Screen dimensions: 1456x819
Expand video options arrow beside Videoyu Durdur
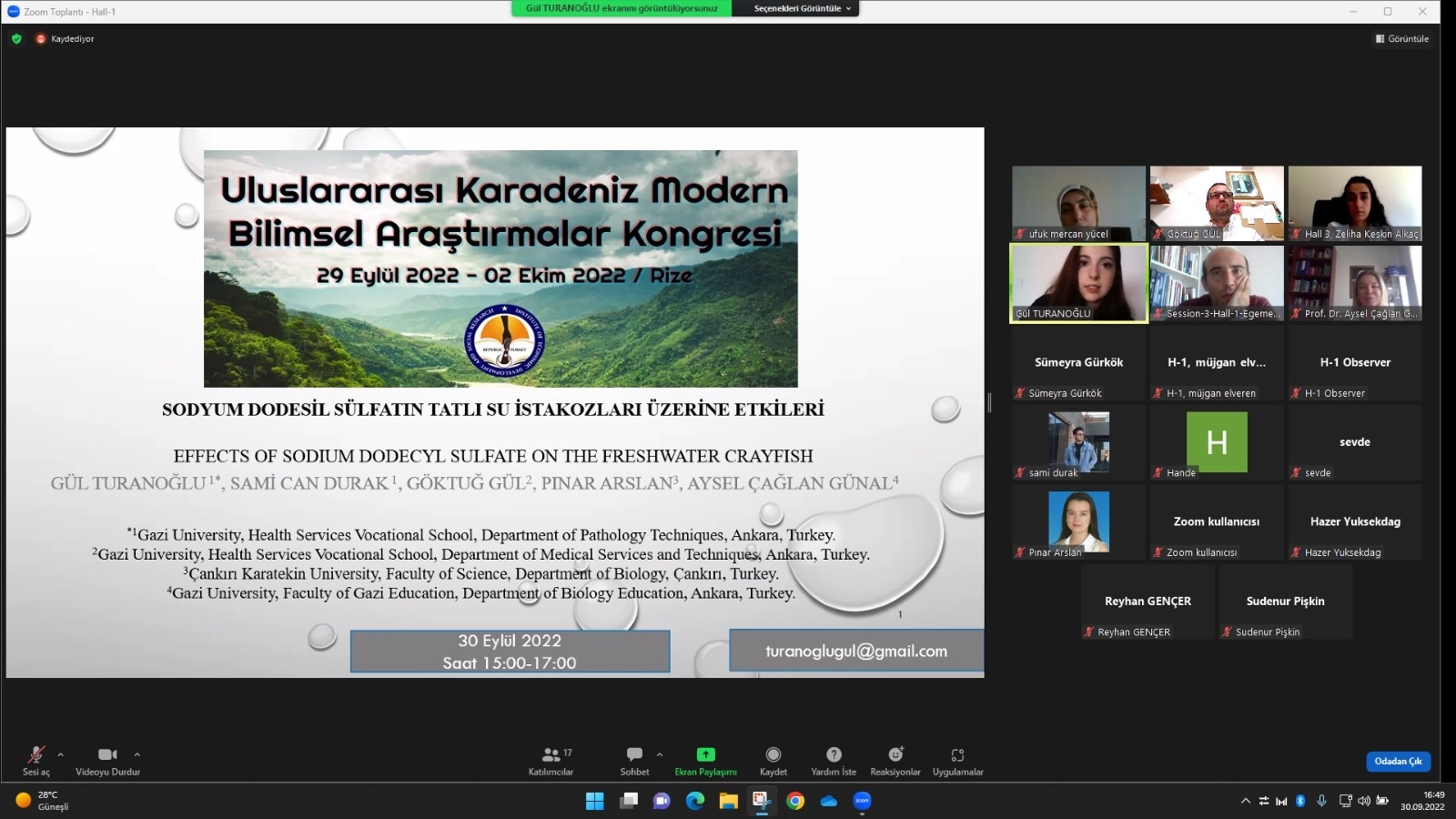point(136,754)
